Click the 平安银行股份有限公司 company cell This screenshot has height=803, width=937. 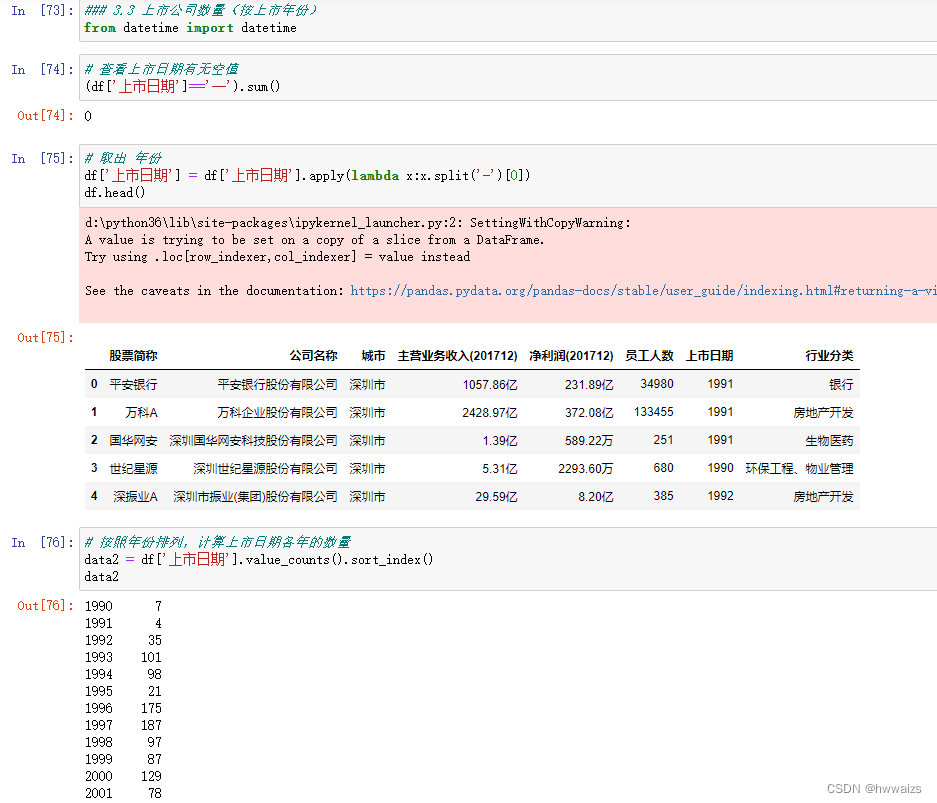[x=277, y=384]
